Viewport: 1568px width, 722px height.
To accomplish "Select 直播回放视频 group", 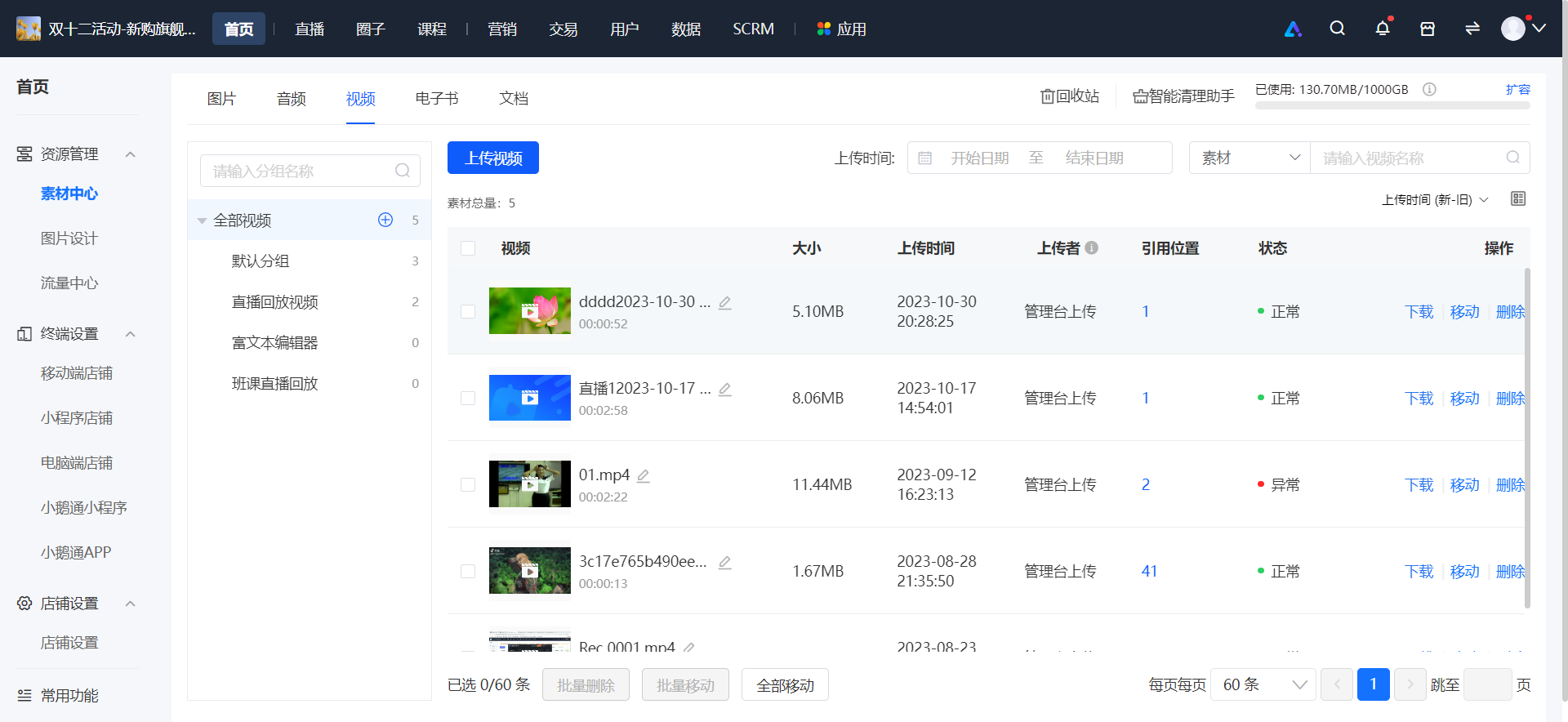I will click(x=310, y=302).
